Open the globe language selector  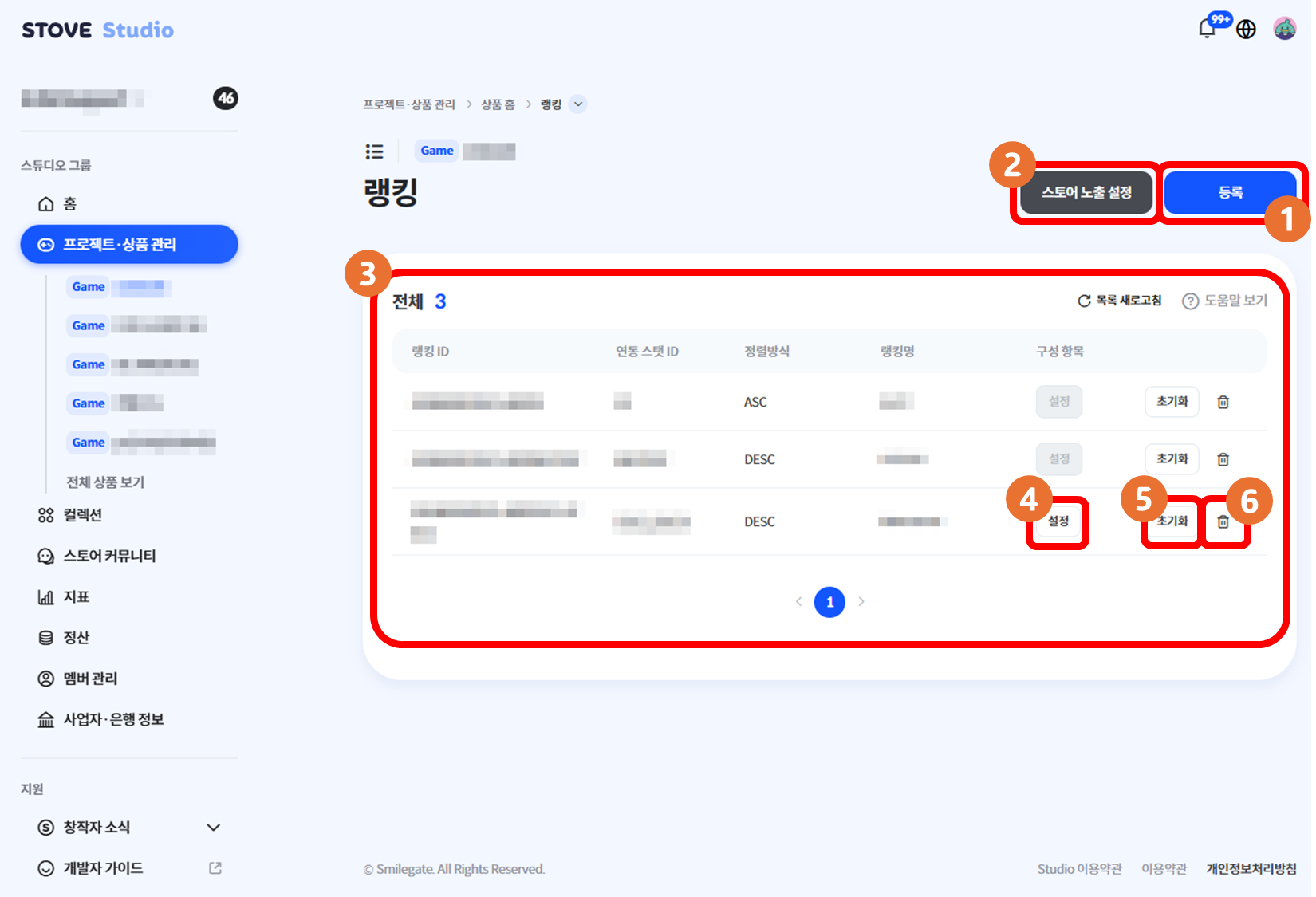(x=1246, y=30)
